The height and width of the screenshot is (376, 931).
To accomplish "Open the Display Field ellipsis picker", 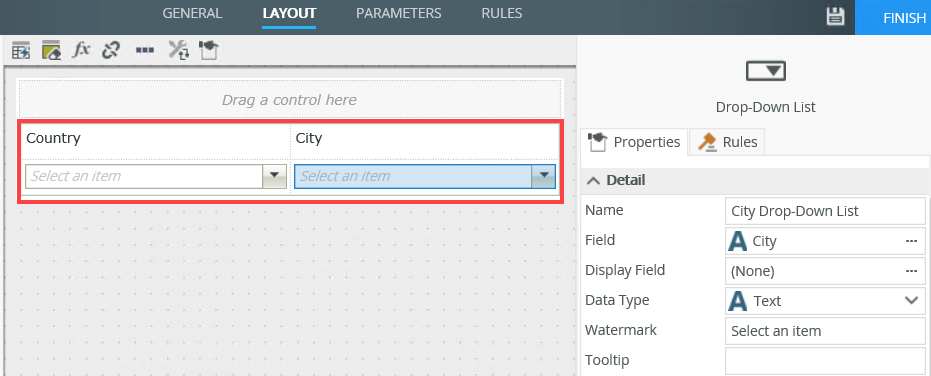I will [911, 271].
